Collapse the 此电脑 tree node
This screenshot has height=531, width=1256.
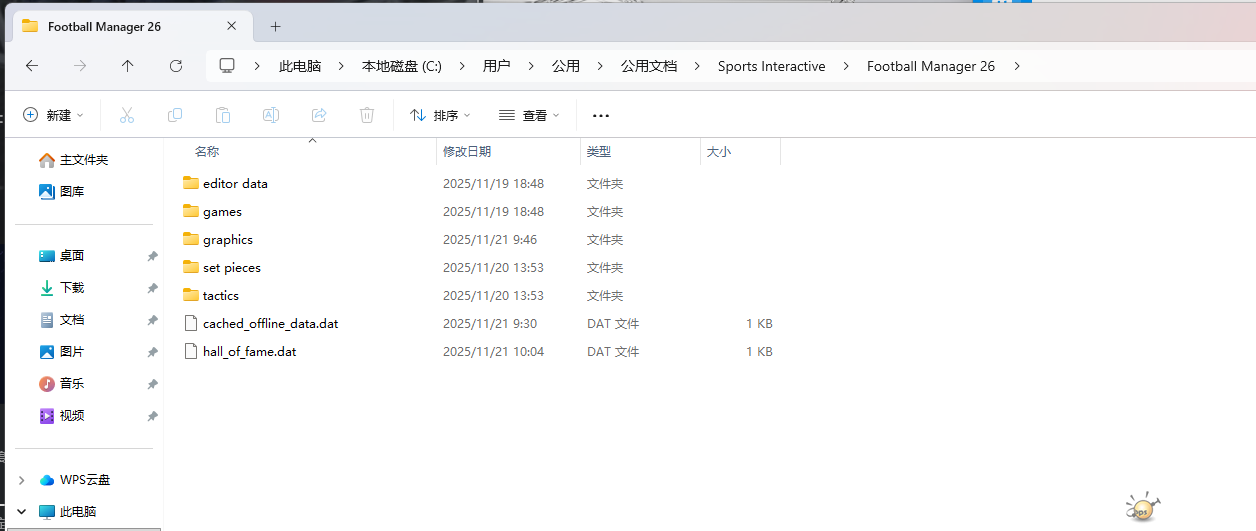[21, 511]
